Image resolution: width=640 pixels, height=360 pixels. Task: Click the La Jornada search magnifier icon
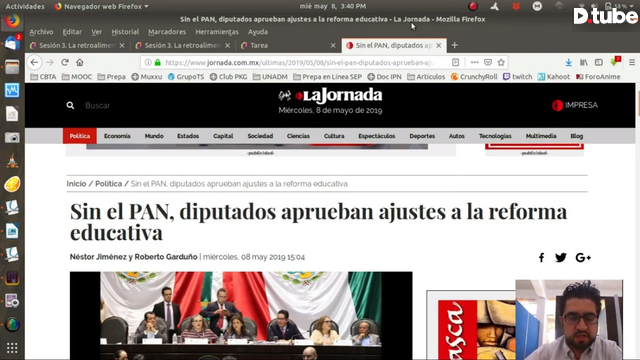click(x=70, y=105)
